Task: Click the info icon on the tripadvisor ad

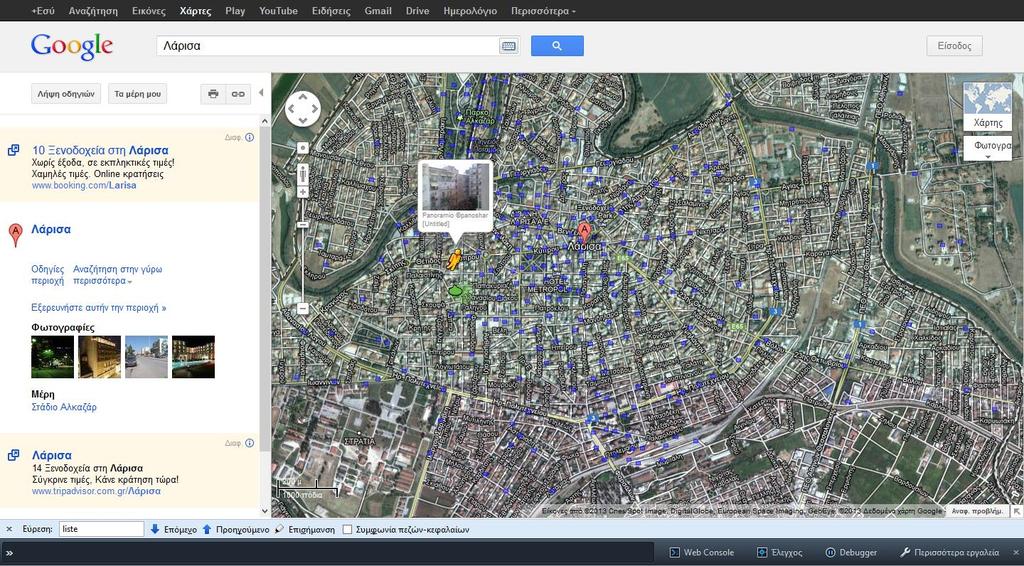Action: tap(249, 443)
